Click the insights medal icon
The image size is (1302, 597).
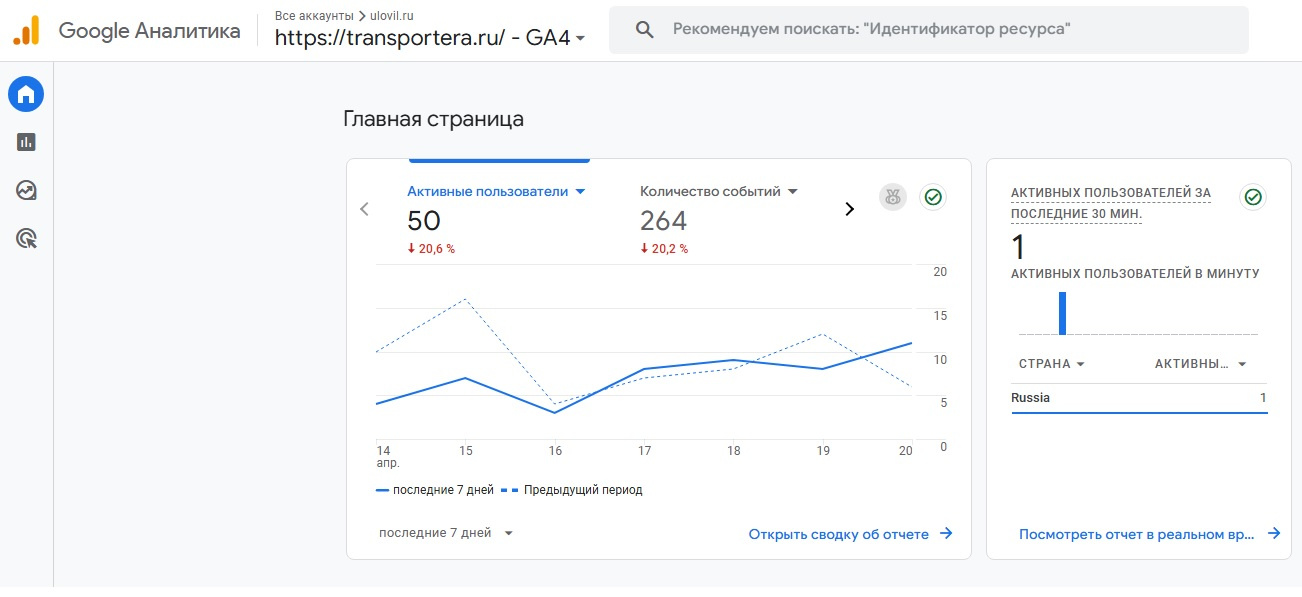(x=892, y=197)
